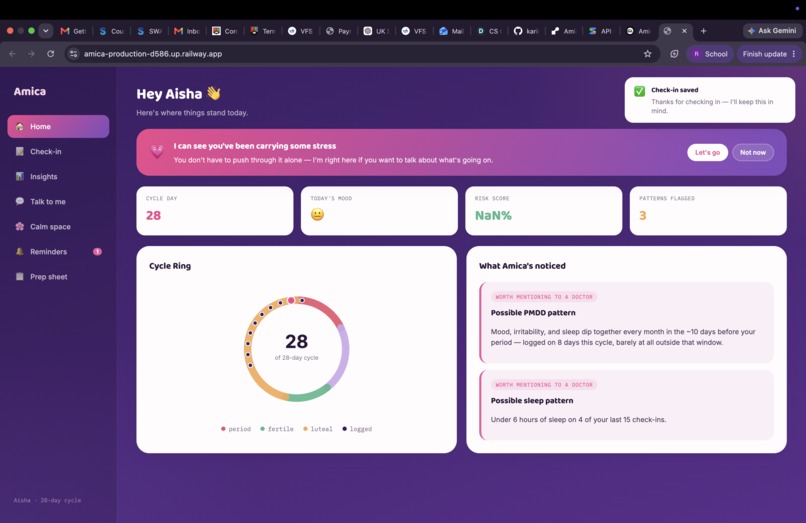The image size is (806, 523).
Task: Open Talk to me chat
Action: pos(58,202)
